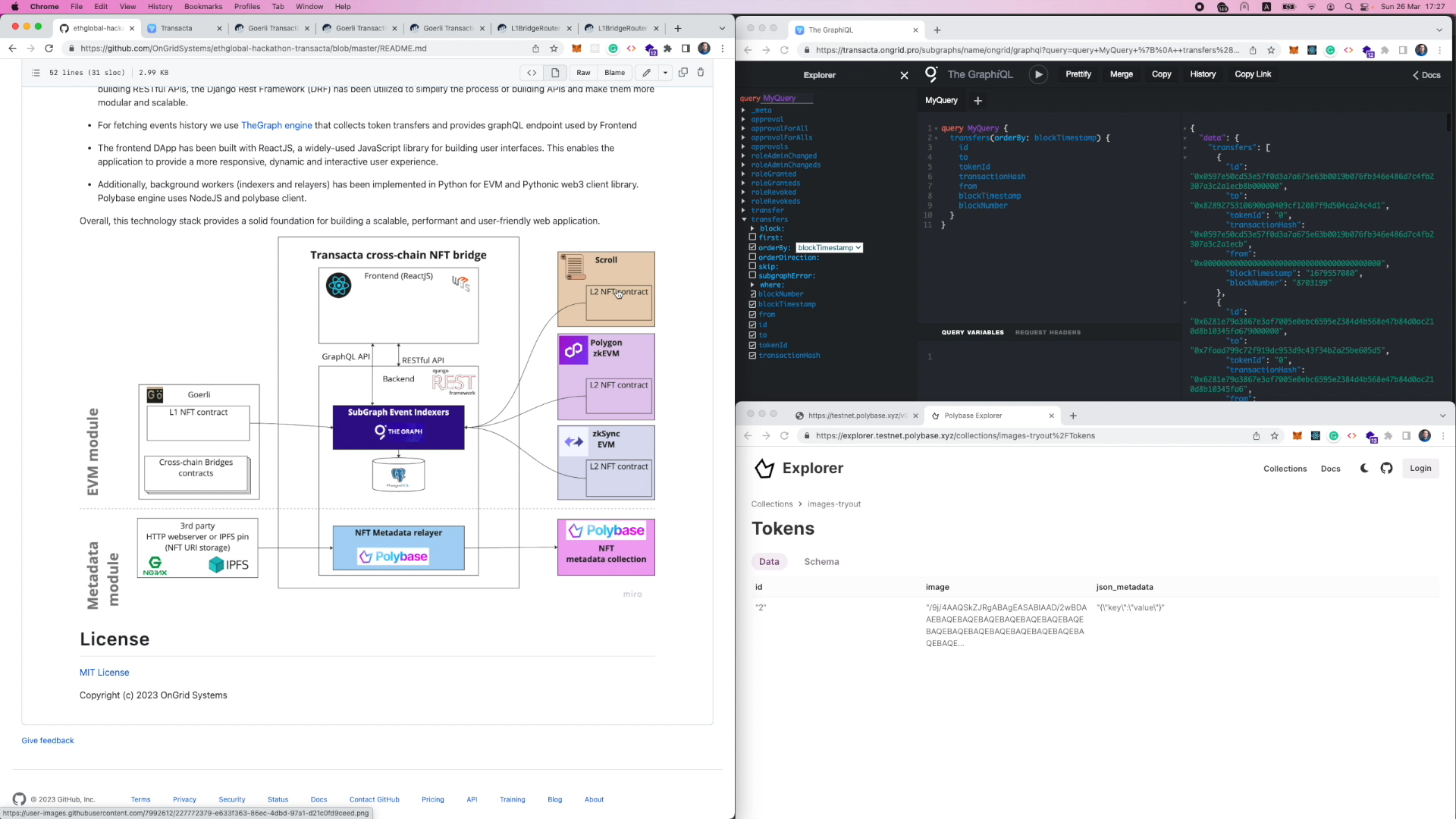Reload the GraphiQL browser page

[784, 50]
